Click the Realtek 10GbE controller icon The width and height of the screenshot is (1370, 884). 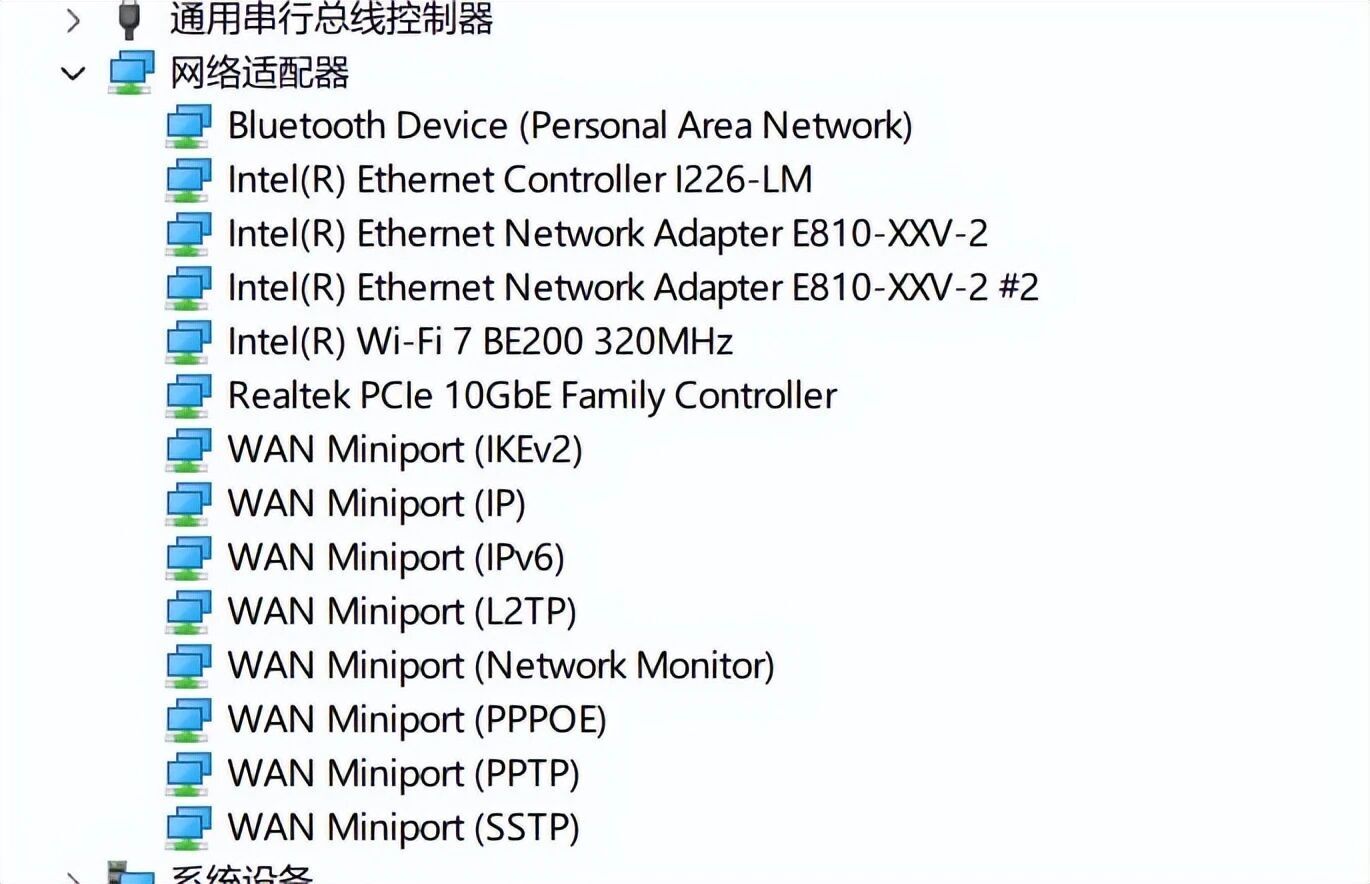[x=188, y=396]
